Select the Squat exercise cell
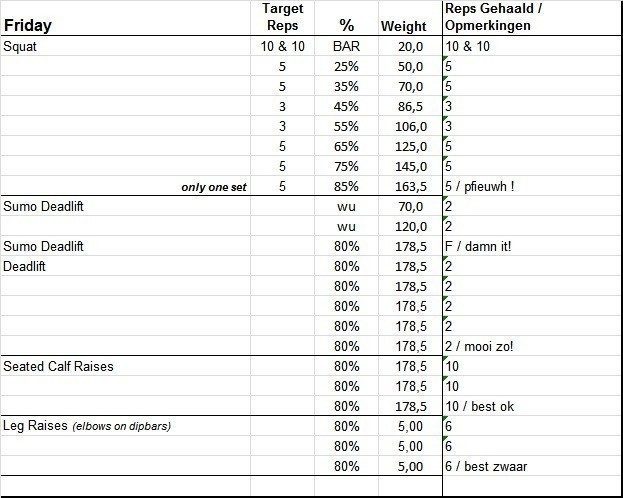 point(22,46)
